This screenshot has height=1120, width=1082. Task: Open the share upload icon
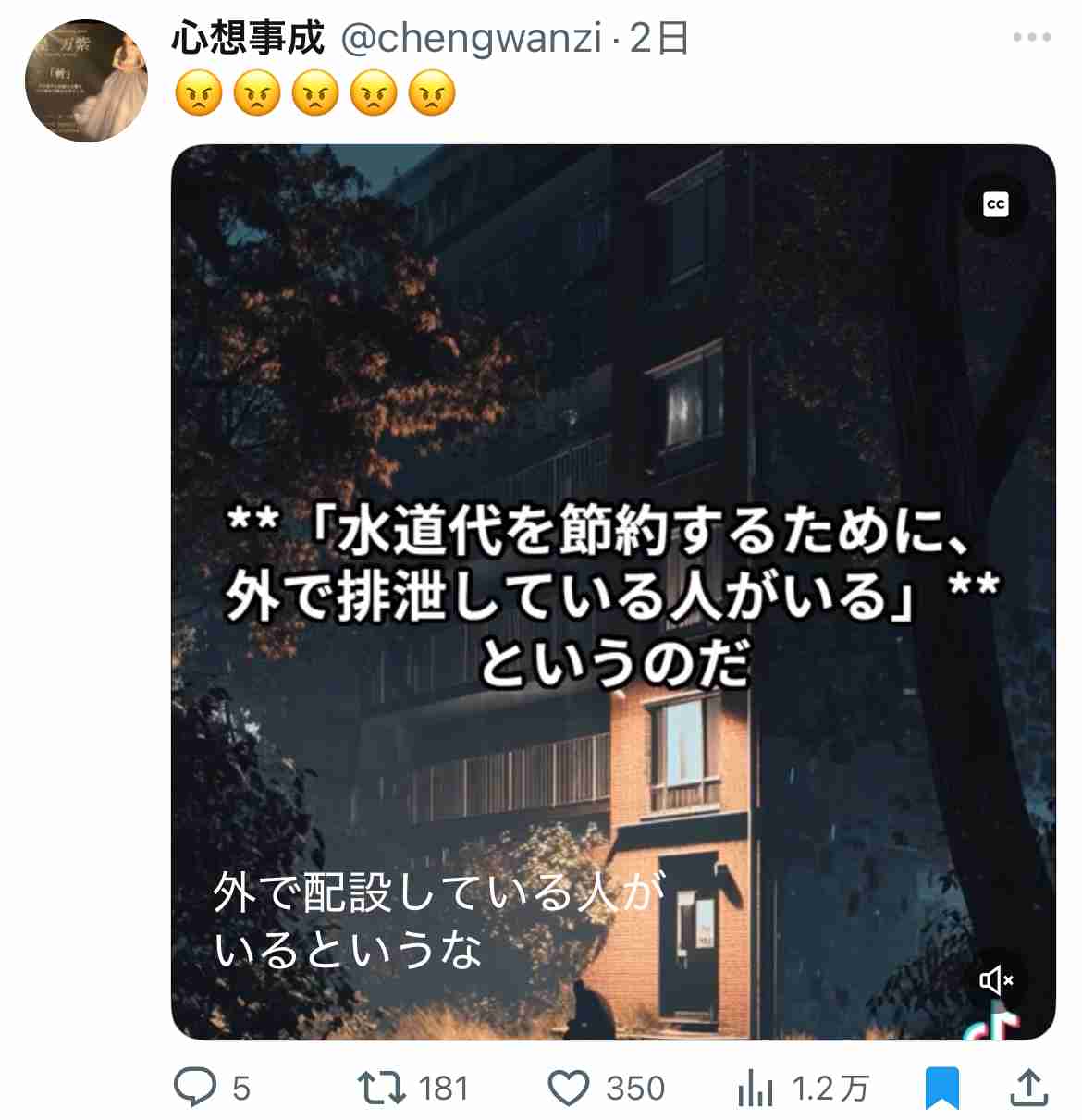[x=1027, y=1088]
